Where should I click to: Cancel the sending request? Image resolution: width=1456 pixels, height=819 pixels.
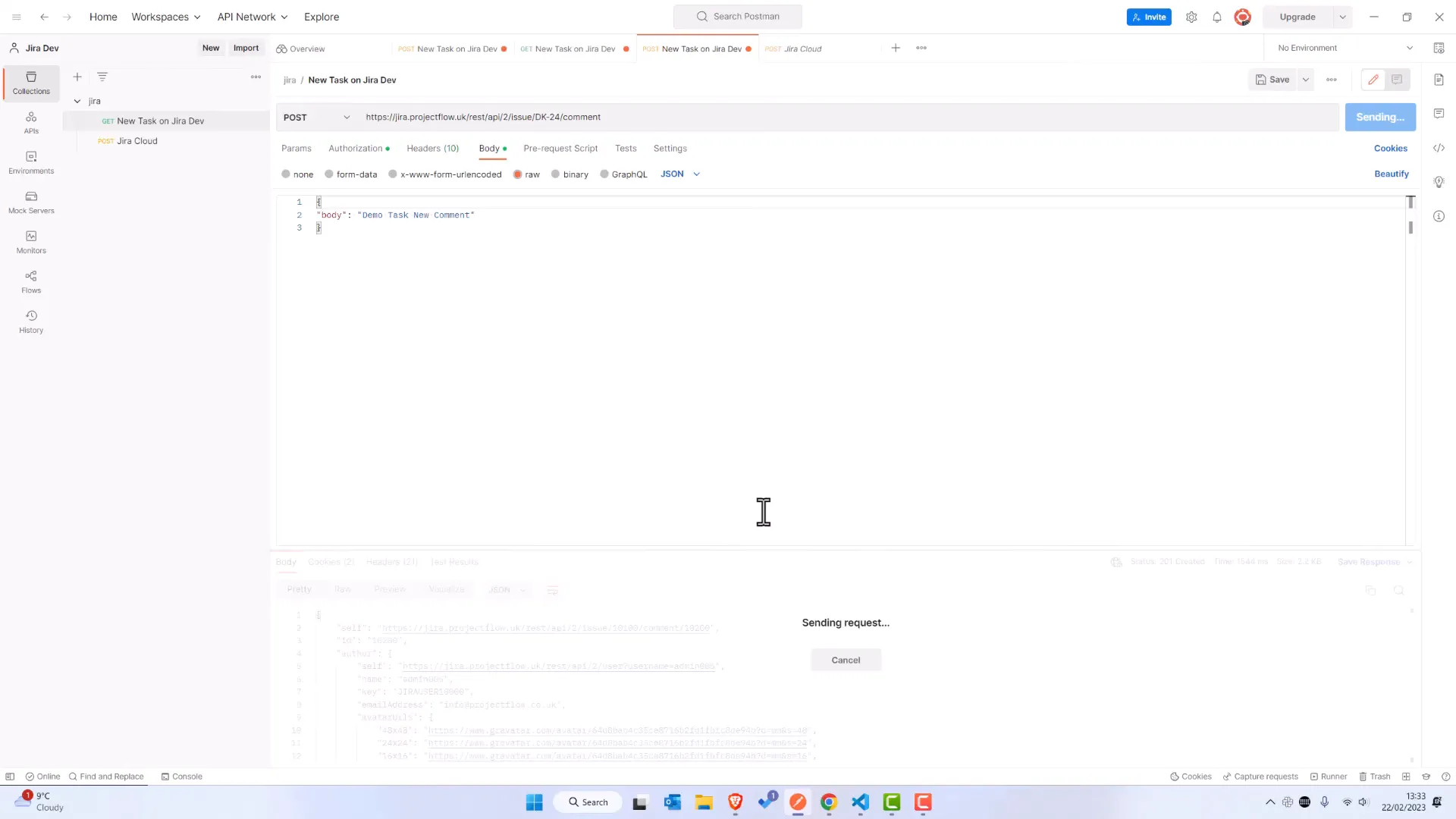point(846,660)
